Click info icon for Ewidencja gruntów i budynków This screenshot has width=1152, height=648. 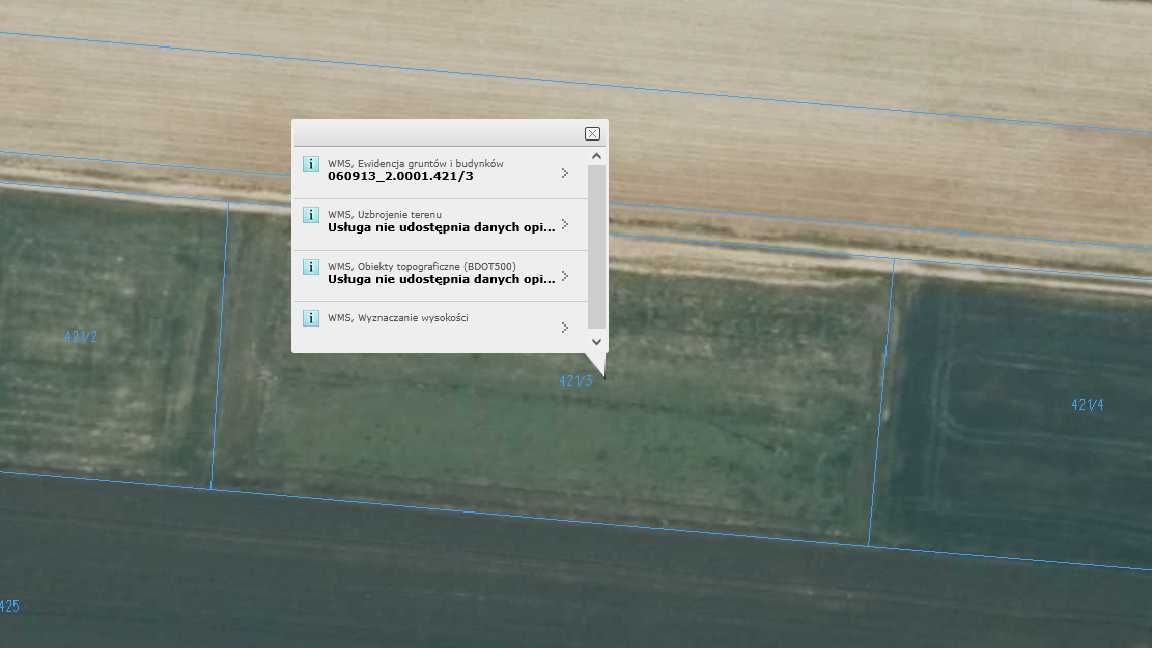pyautogui.click(x=311, y=164)
